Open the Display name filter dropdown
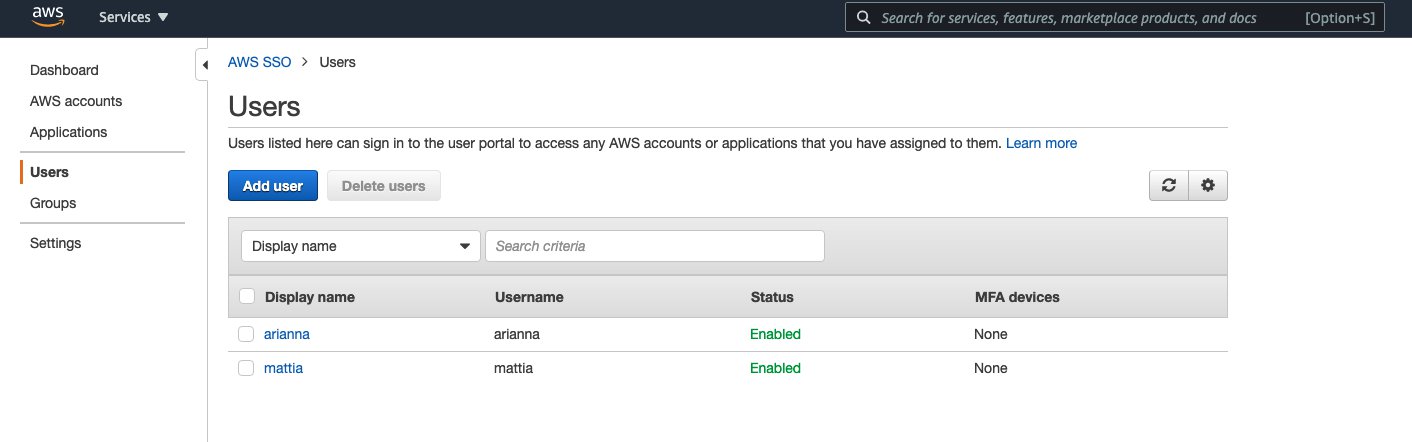Image resolution: width=1412 pixels, height=442 pixels. 361,246
